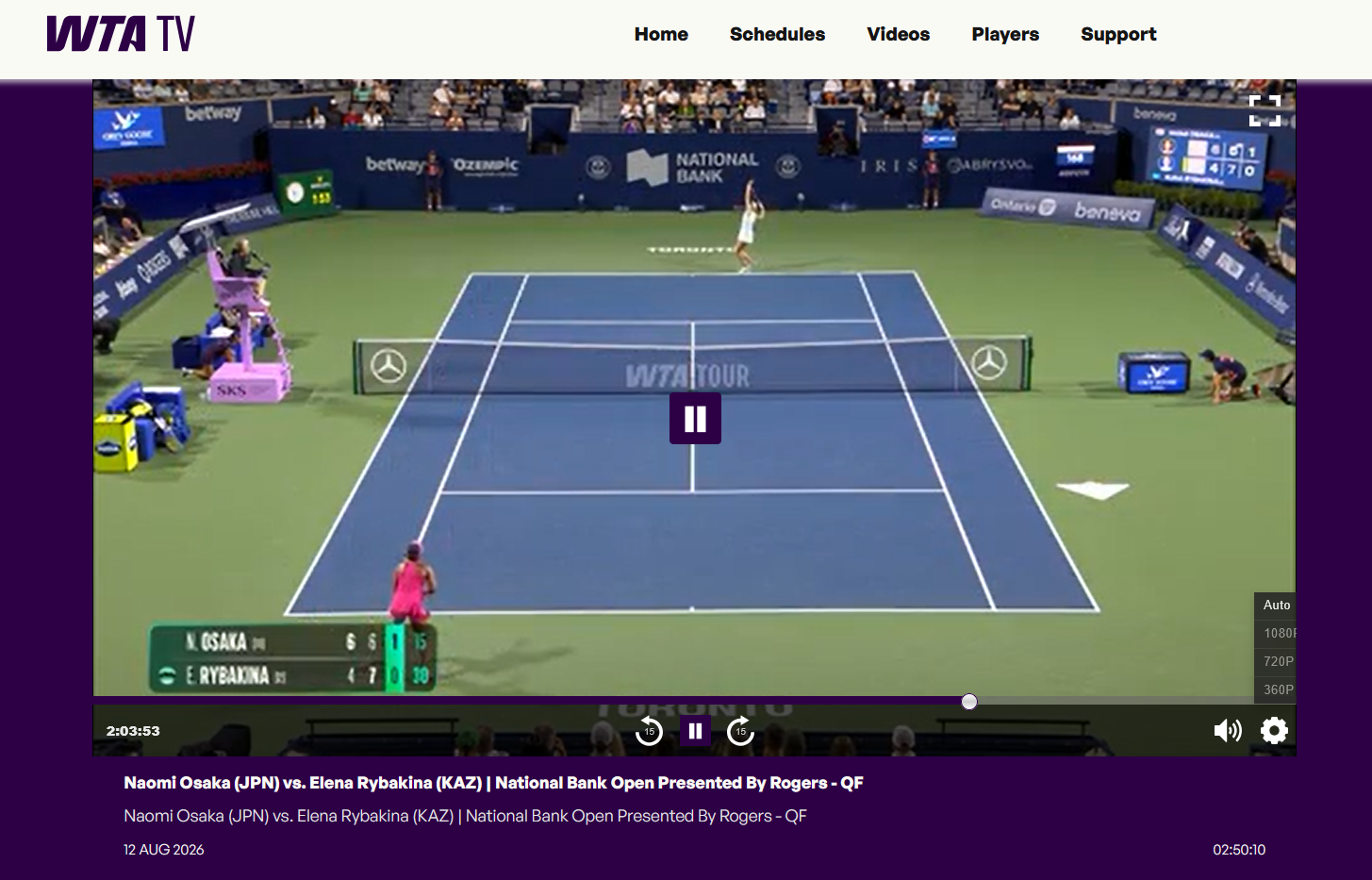
Task: Pause using the large center overlay button
Action: (695, 419)
